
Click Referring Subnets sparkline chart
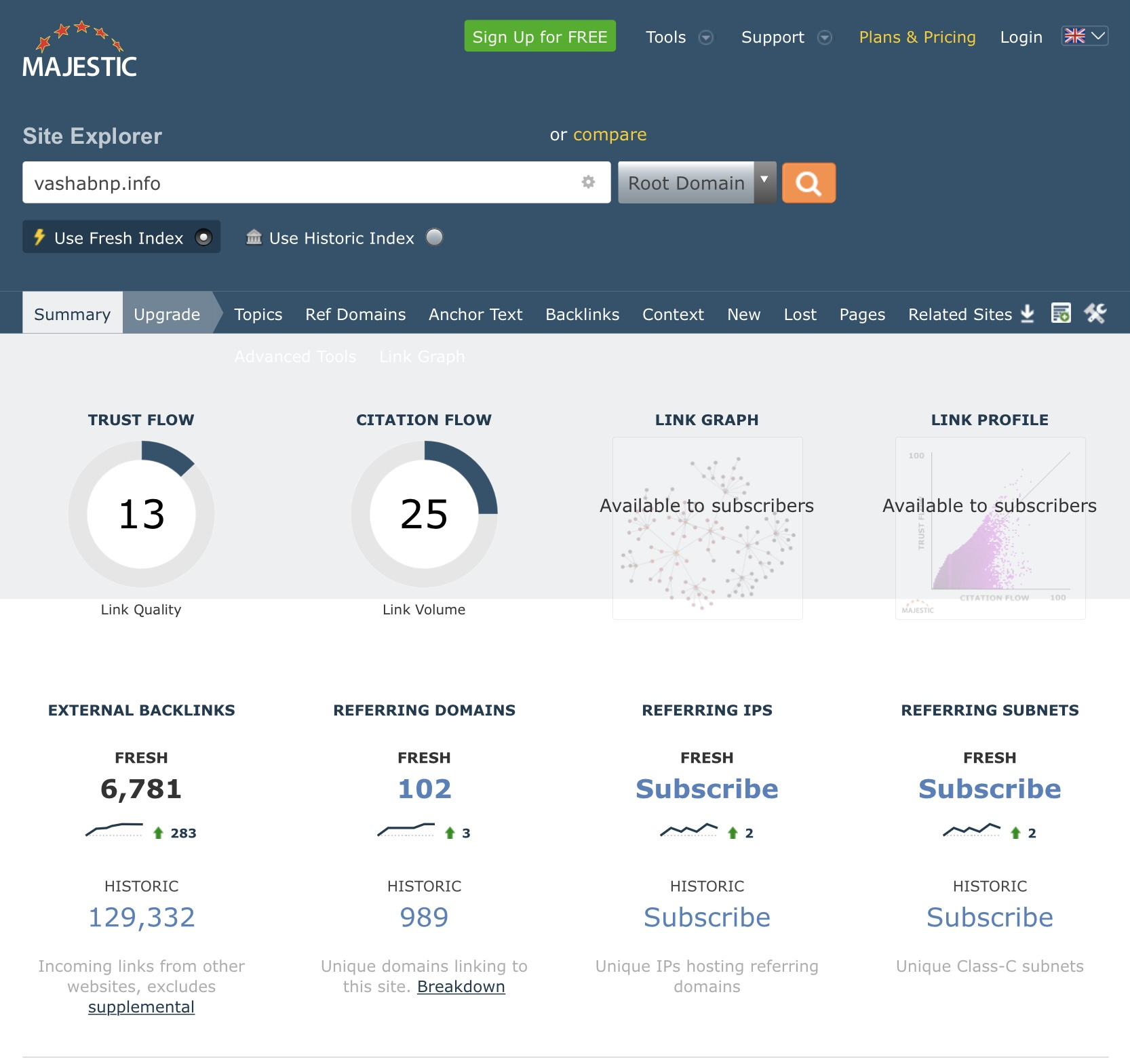971,830
